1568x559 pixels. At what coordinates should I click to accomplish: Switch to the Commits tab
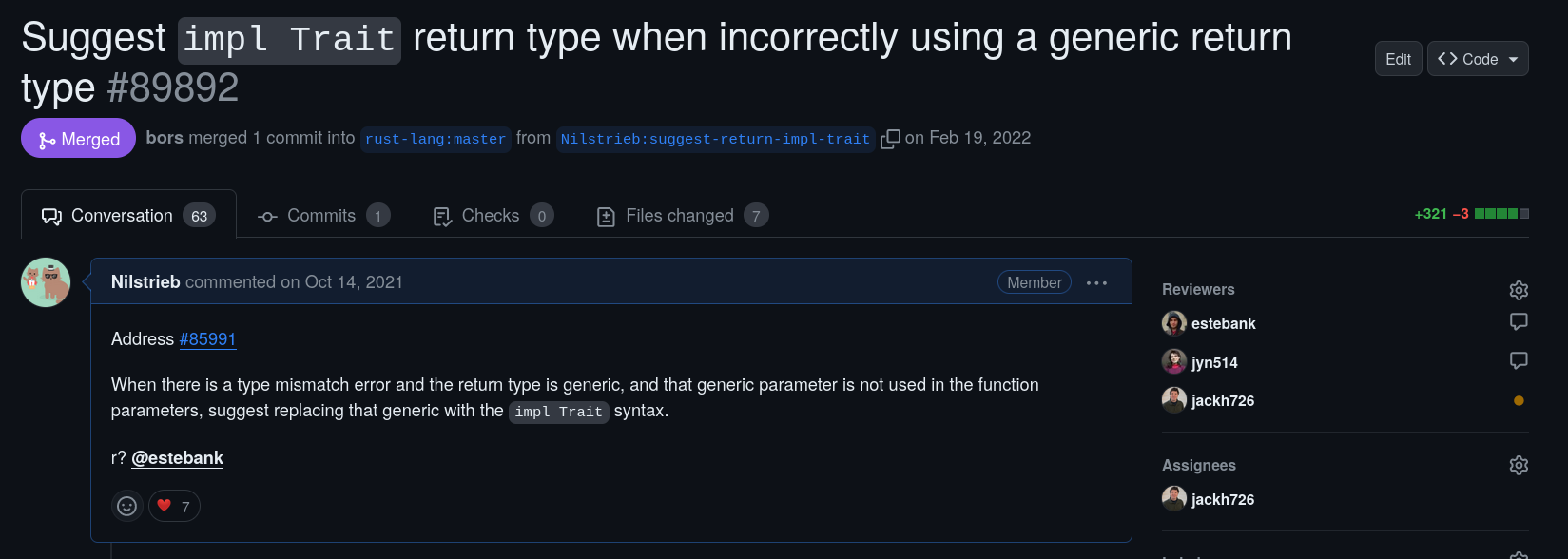point(323,216)
